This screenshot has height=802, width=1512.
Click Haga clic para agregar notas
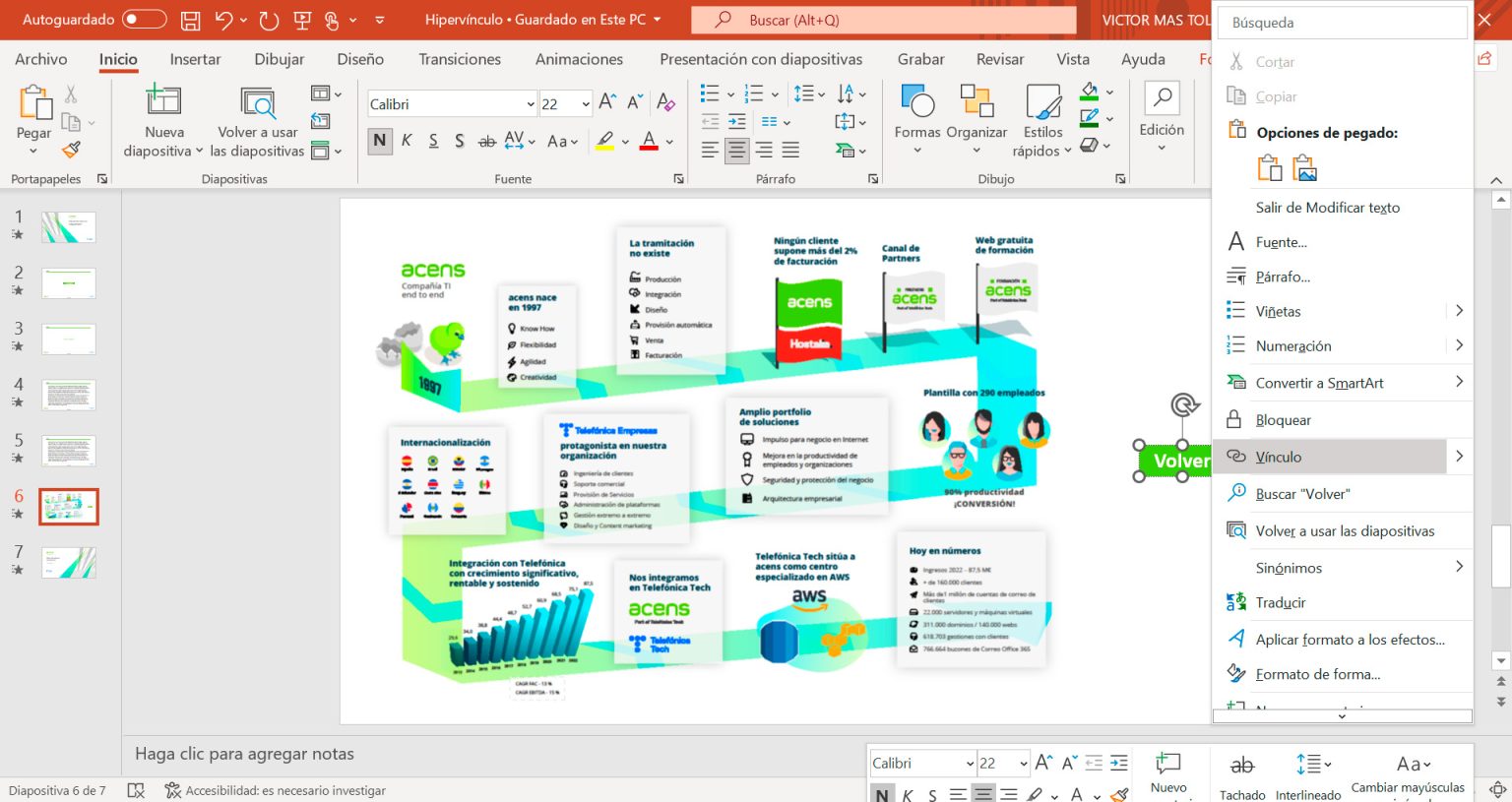[244, 754]
